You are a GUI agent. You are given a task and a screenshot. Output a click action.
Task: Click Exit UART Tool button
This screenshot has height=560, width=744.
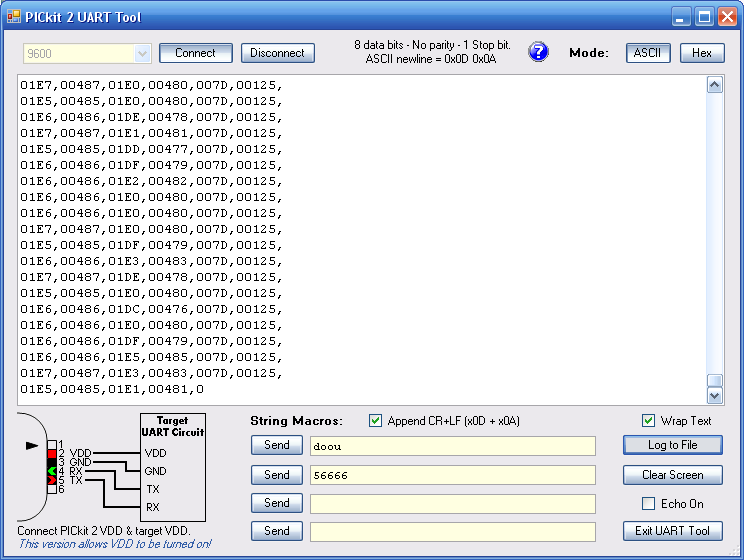[x=672, y=531]
